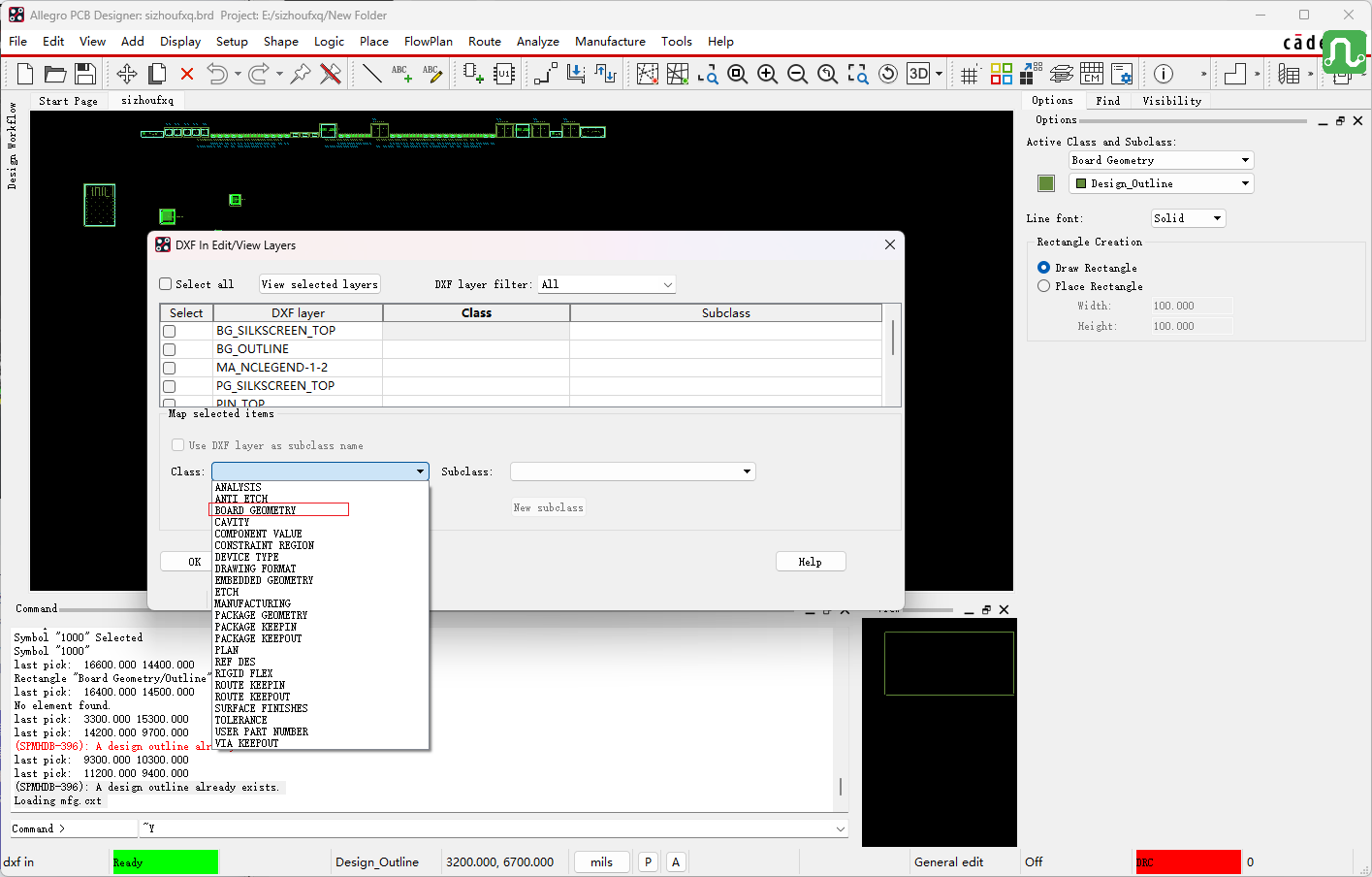Screen dimensions: 1372x877
Task: Switch to the Start Page tab
Action: pyautogui.click(x=68, y=101)
